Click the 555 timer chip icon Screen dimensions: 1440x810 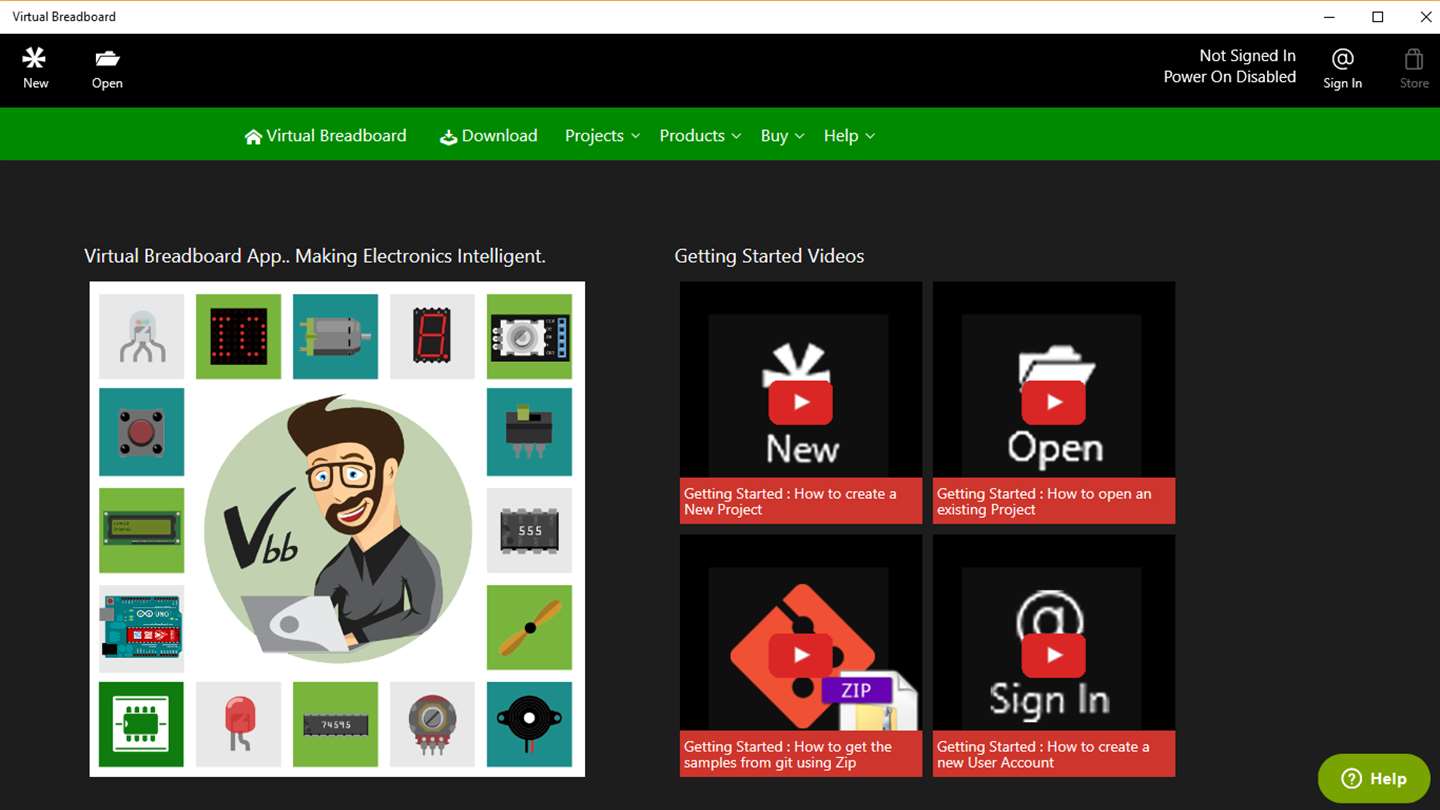pos(529,530)
